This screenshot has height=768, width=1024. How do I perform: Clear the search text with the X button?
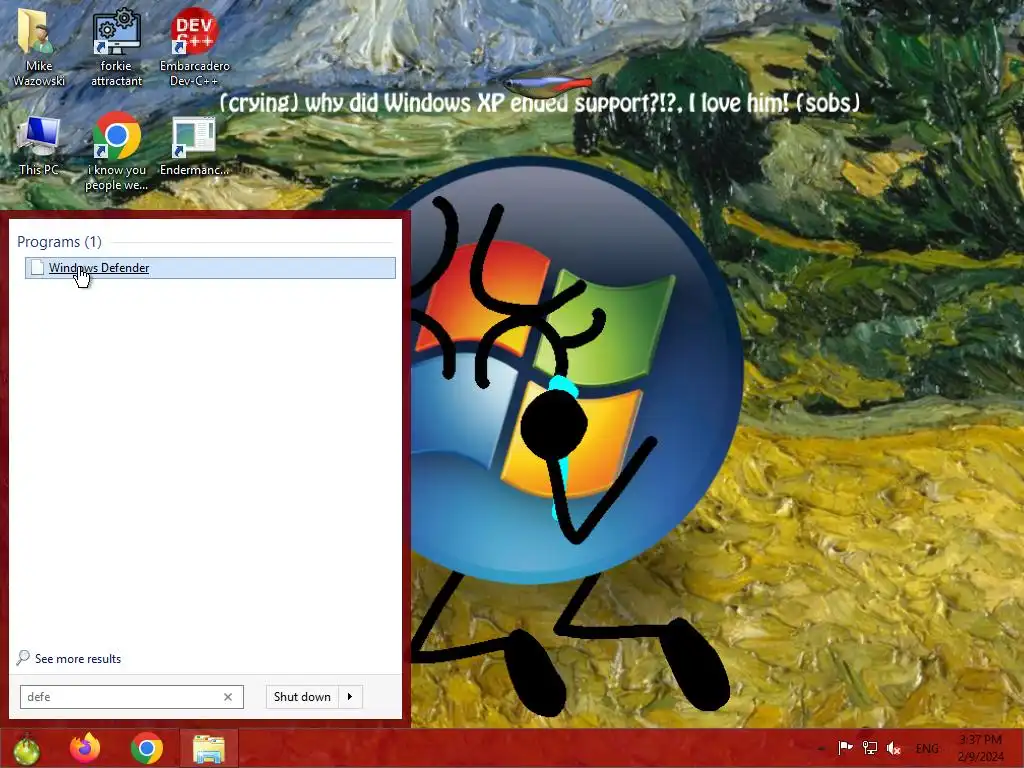(228, 697)
